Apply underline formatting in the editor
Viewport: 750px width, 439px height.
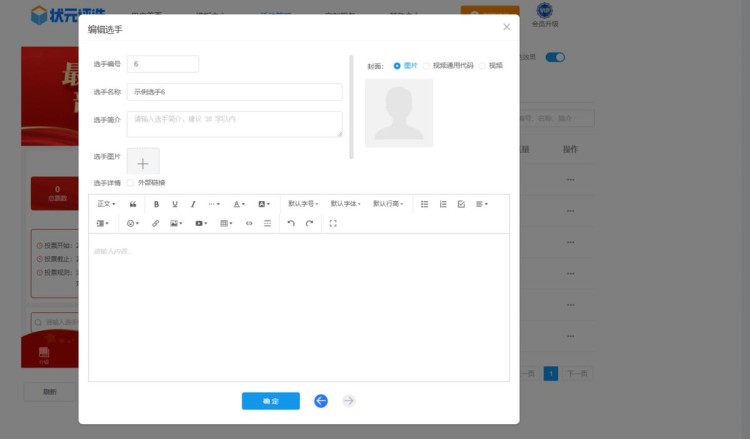(174, 204)
